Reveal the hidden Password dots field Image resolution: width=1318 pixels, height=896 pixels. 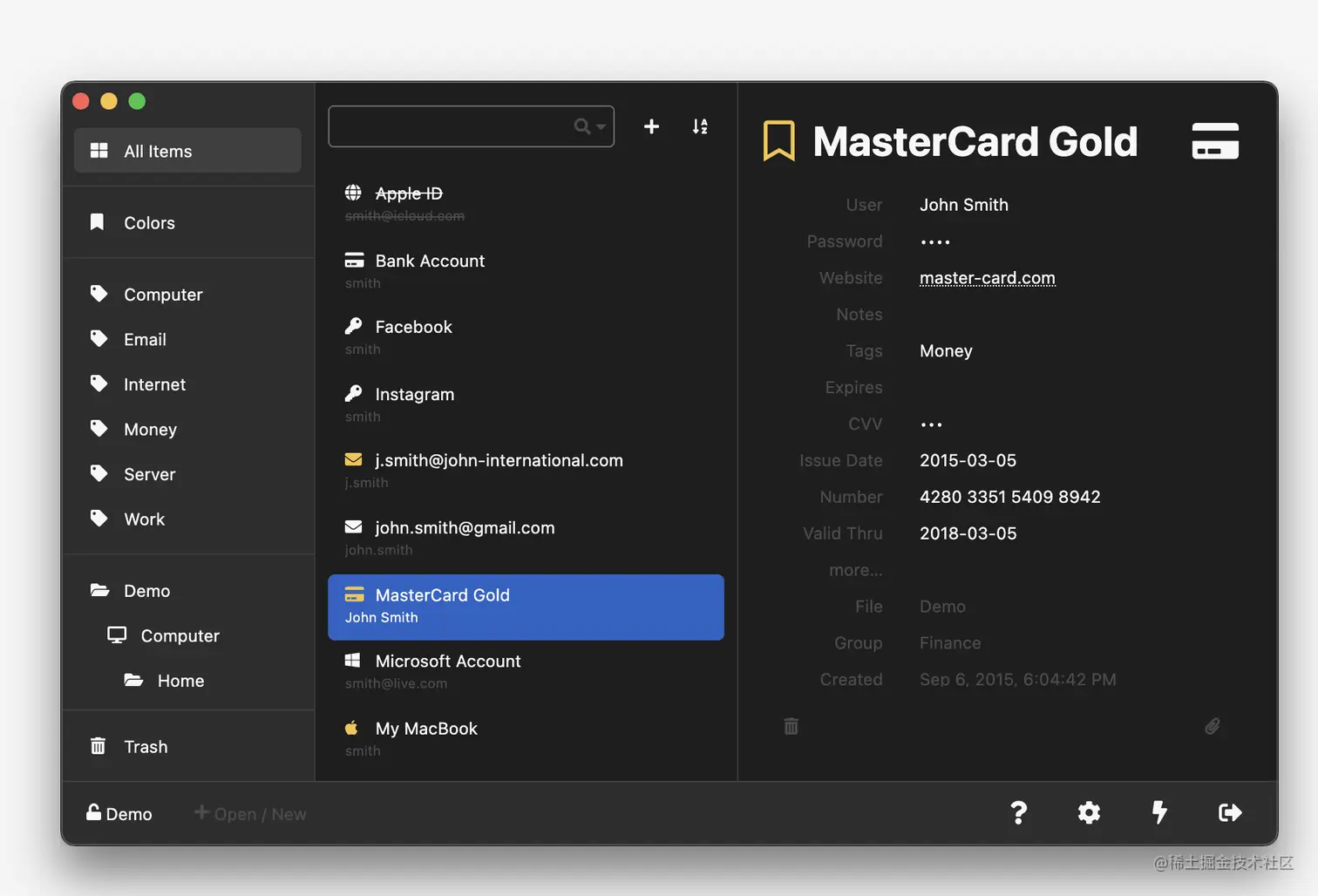tap(935, 242)
